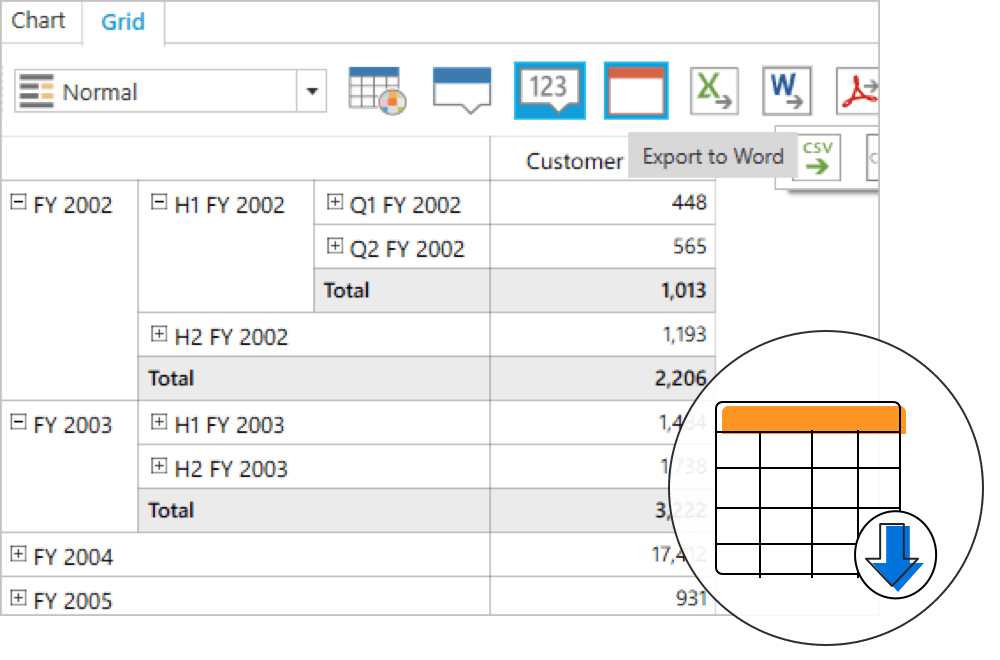Screen dimensions: 1000x660
Task: Export the grid to Excel
Action: click(714, 91)
